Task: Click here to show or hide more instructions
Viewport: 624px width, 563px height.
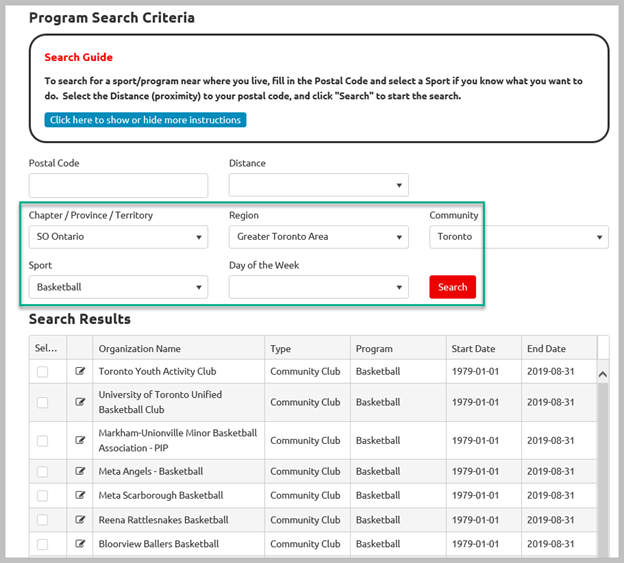Action: 145,120
